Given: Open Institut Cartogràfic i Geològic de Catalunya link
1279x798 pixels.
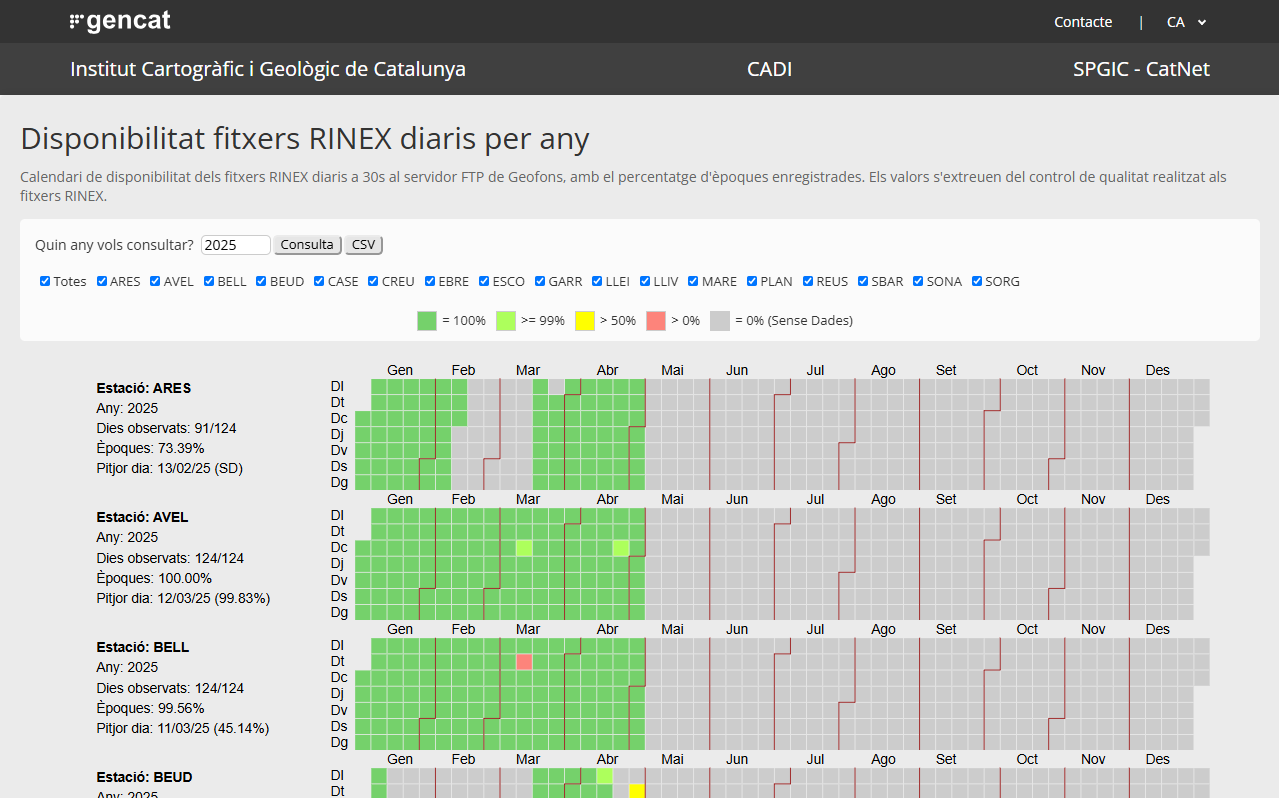Looking at the screenshot, I should click(x=268, y=69).
